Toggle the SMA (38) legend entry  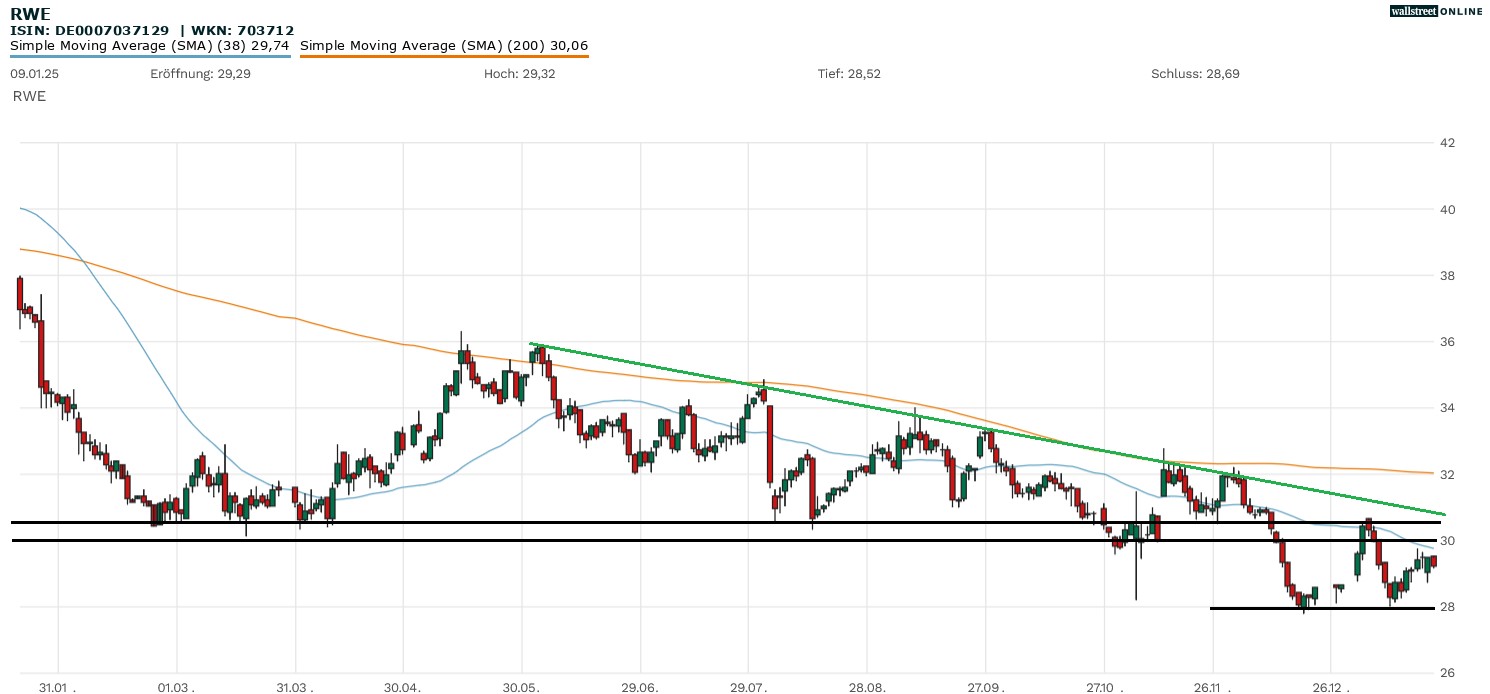point(150,45)
